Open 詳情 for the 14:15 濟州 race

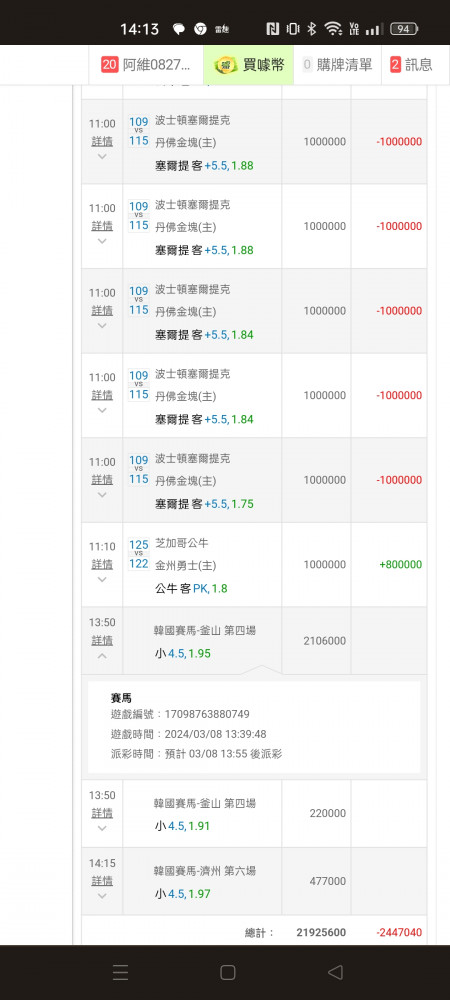point(102,881)
